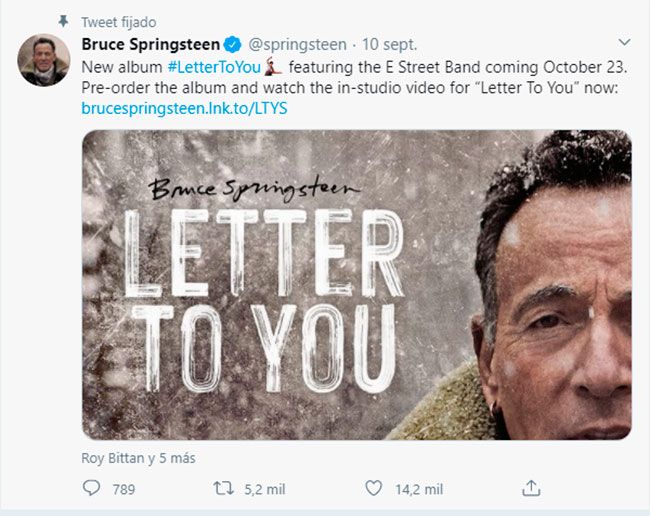Open the tweet's 10 sept. timestamp
The image size is (650, 516).
point(390,45)
